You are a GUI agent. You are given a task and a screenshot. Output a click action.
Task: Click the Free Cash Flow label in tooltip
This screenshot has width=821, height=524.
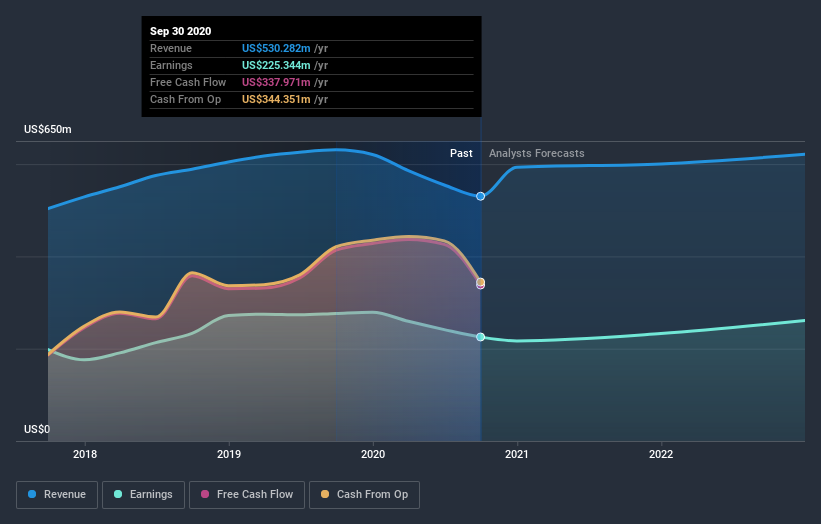(x=188, y=82)
